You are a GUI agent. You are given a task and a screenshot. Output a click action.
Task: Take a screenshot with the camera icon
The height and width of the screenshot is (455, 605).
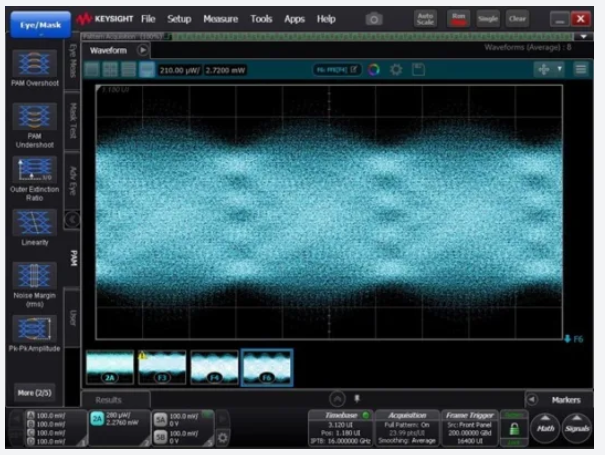374,19
